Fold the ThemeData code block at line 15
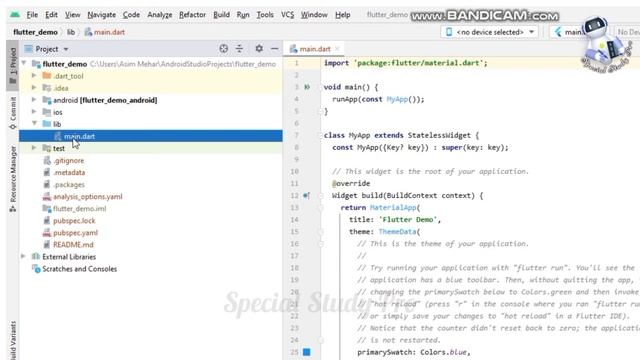Viewport: 640px width, 360px height. click(x=320, y=232)
